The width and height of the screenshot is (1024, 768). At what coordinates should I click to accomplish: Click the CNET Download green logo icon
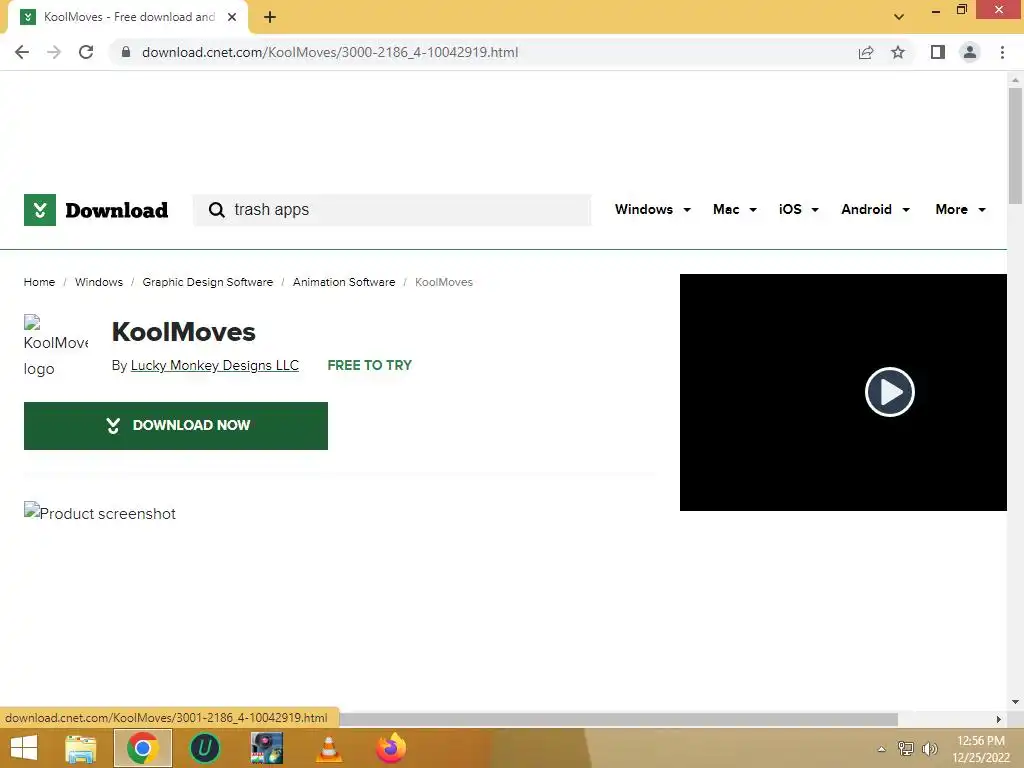pos(40,210)
